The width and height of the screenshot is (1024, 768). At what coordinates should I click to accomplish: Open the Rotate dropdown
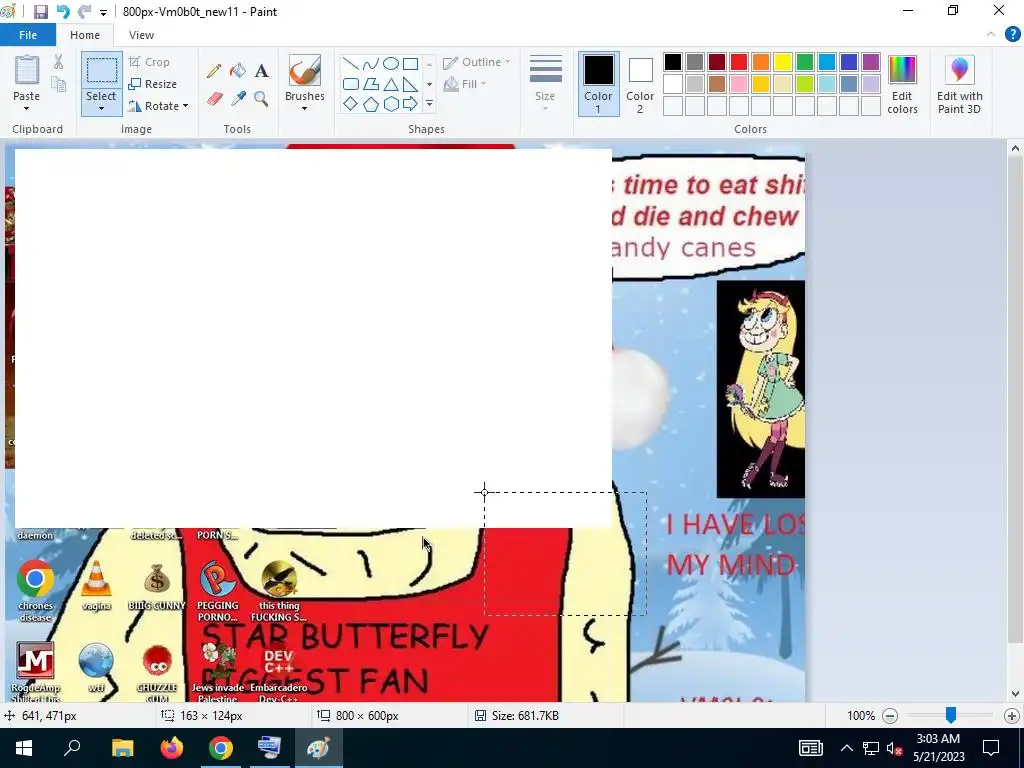(158, 106)
